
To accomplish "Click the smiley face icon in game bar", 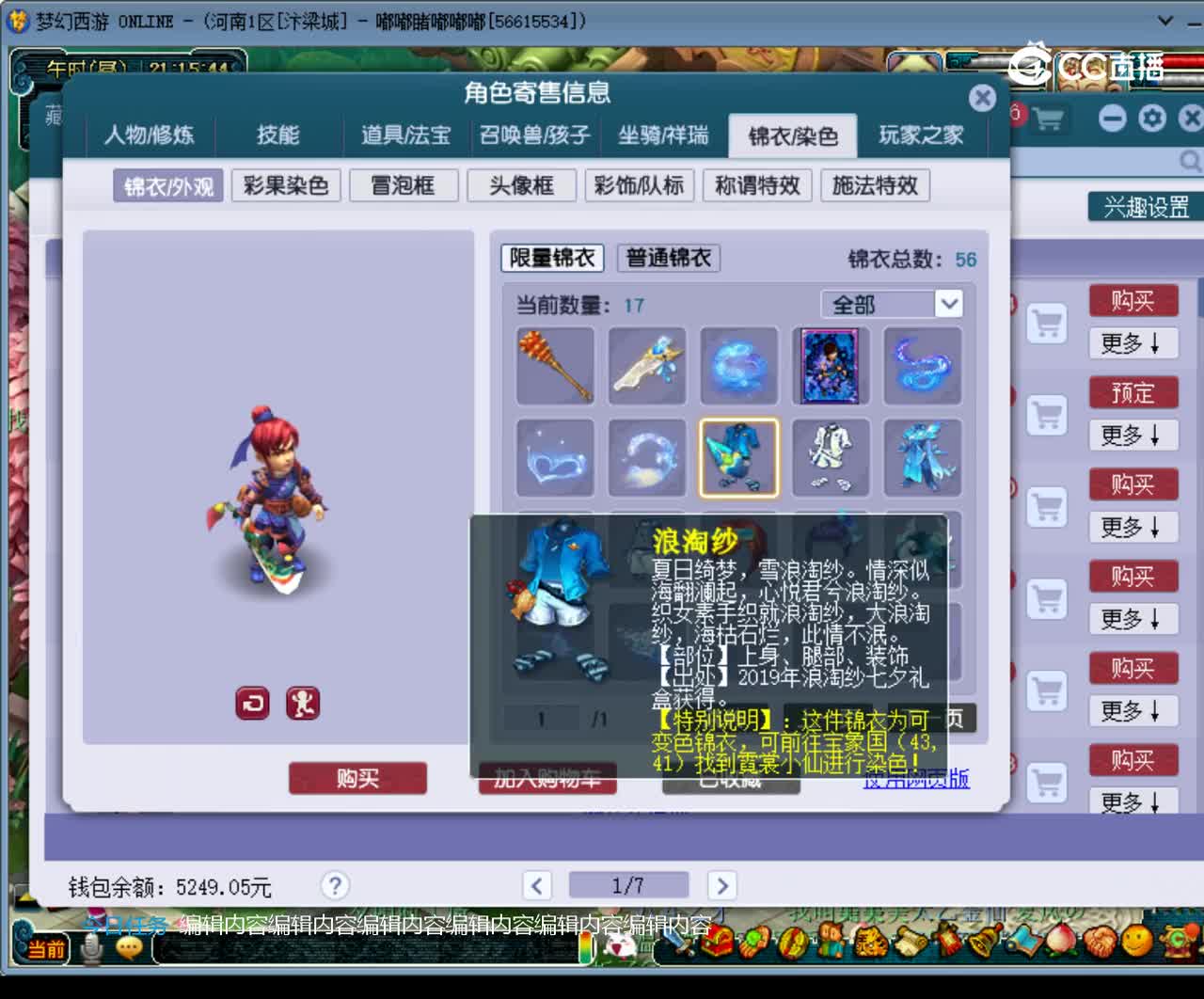I will [x=1136, y=940].
